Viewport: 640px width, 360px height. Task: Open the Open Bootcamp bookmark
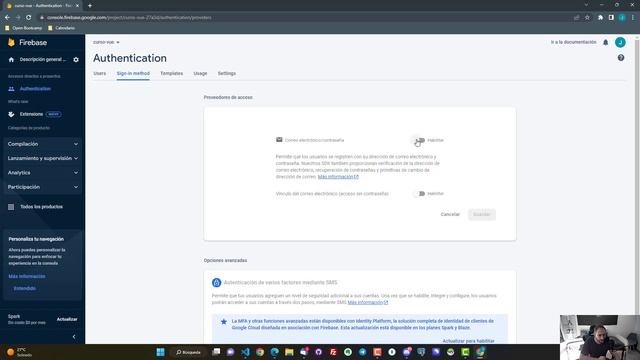24,28
